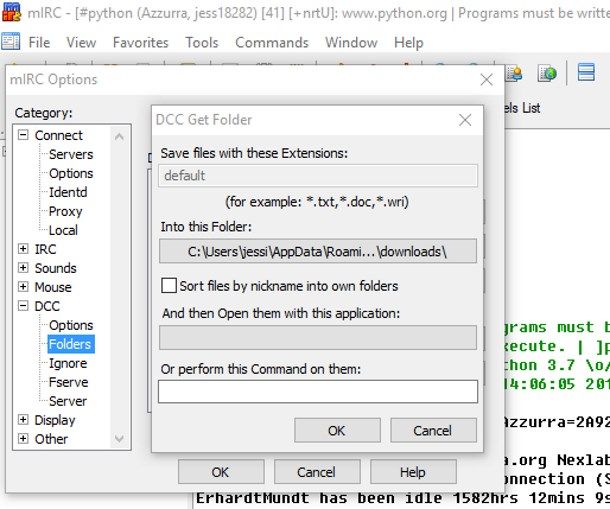Screen dimensions: 610x509
Task: Collapse the DCC category
Action: 23,306
